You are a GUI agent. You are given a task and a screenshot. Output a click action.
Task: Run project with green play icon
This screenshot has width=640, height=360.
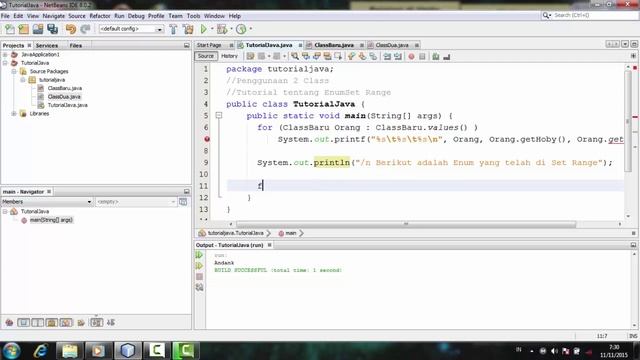203,29
